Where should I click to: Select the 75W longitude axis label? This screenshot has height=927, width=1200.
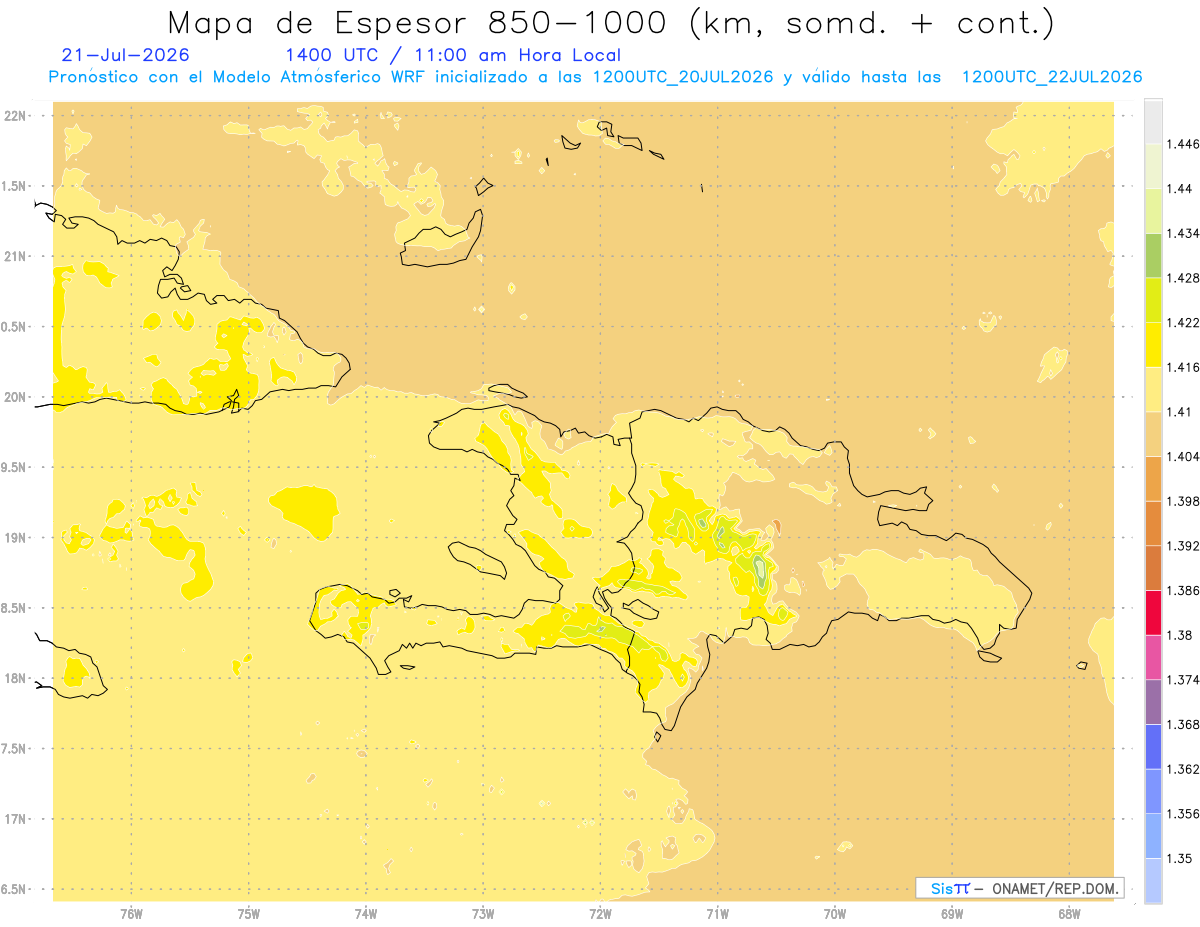249,913
